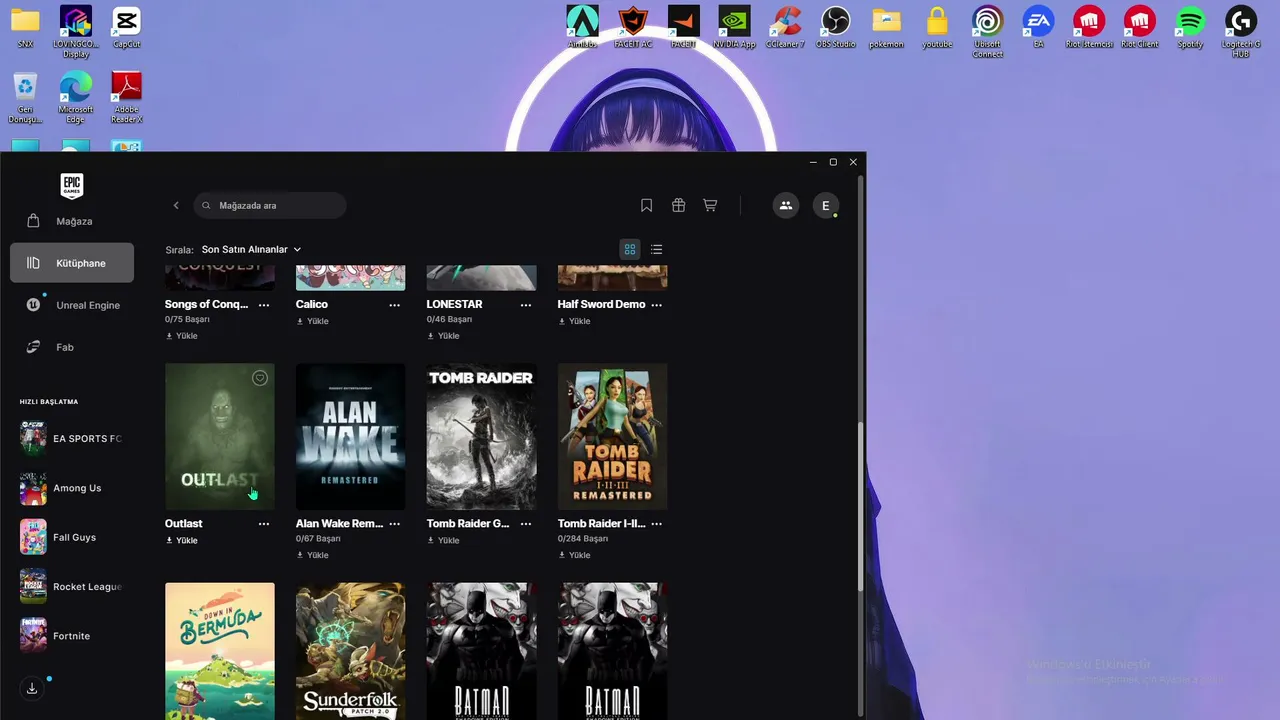Select the pokemon folder on desktop

click(886, 27)
